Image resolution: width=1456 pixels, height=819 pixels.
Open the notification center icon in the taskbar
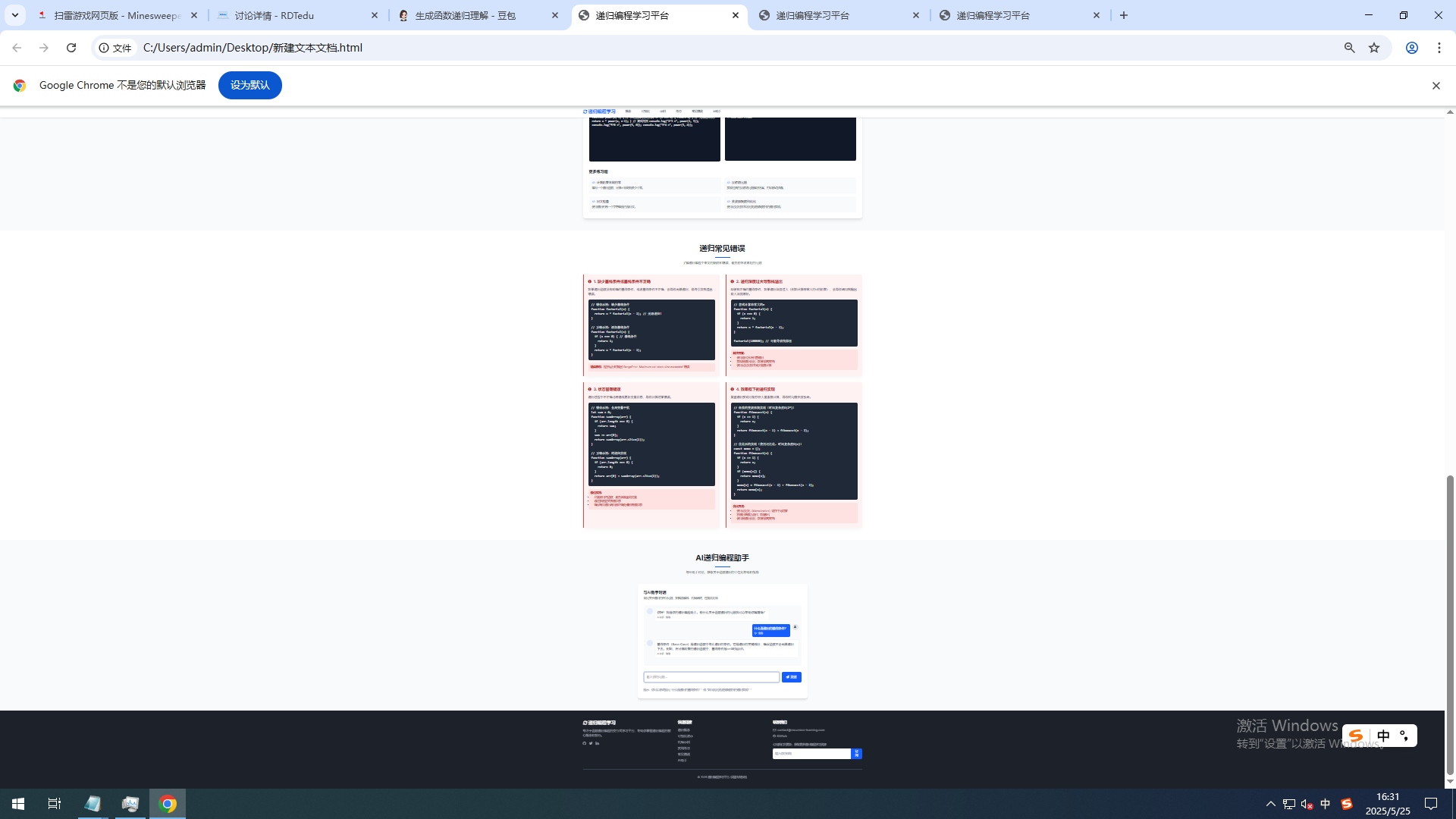coord(1431,804)
